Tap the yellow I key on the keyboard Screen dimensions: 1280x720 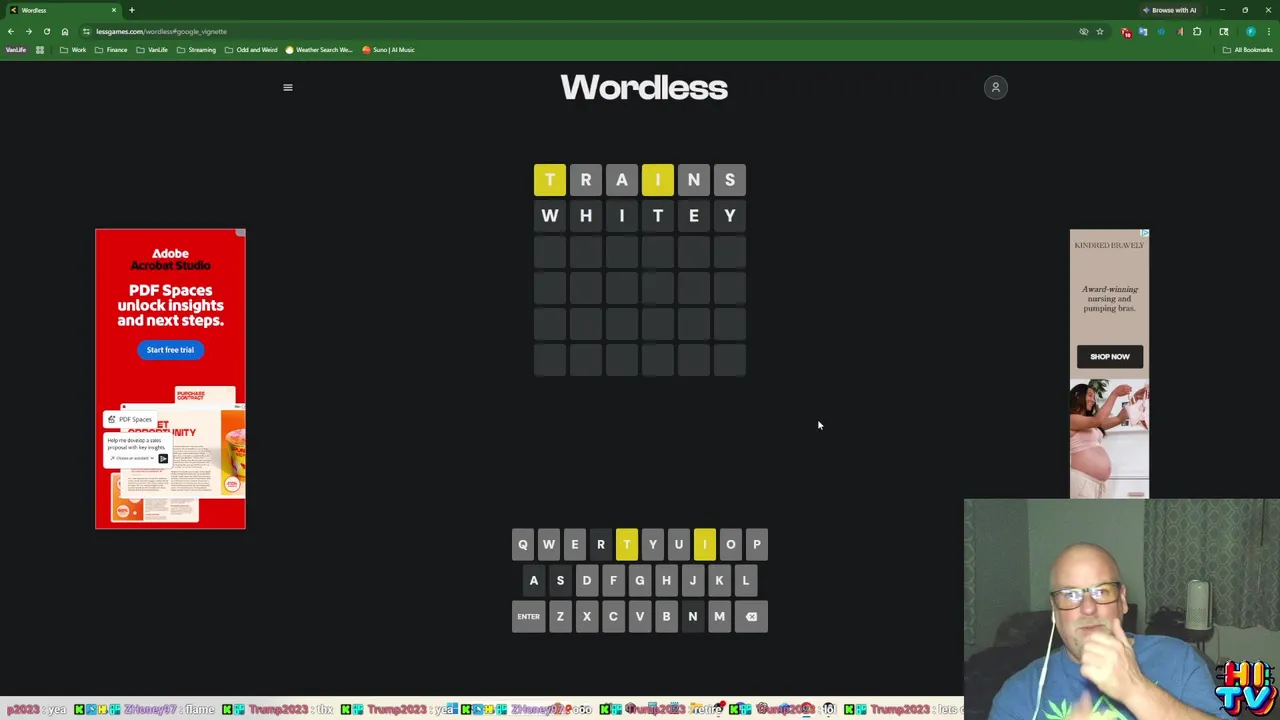coord(704,544)
